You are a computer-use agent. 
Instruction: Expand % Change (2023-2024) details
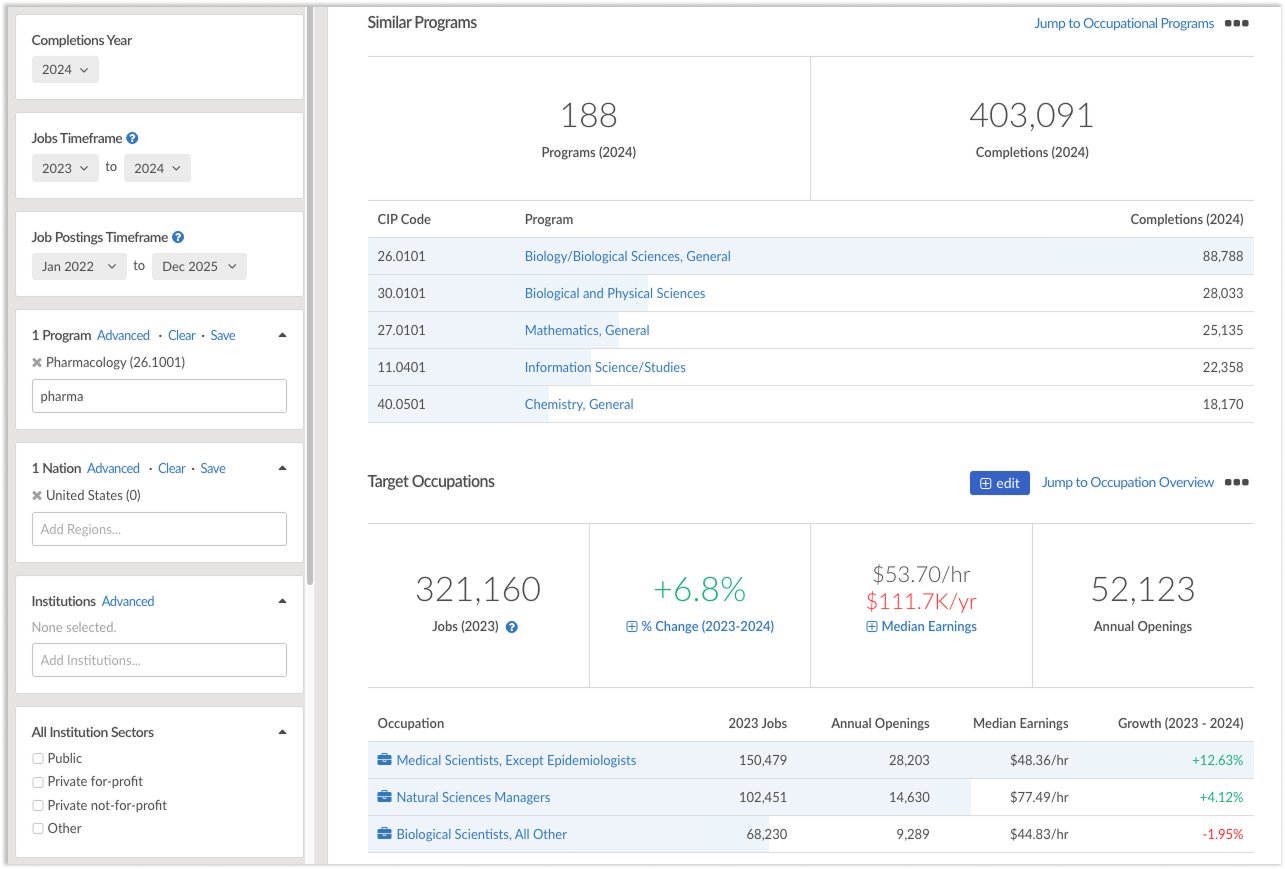point(699,626)
